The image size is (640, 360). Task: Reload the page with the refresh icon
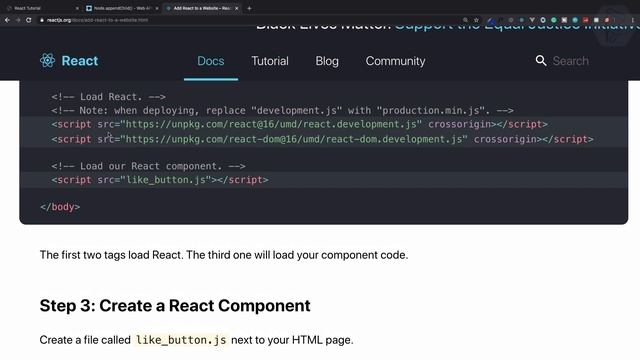(29, 20)
